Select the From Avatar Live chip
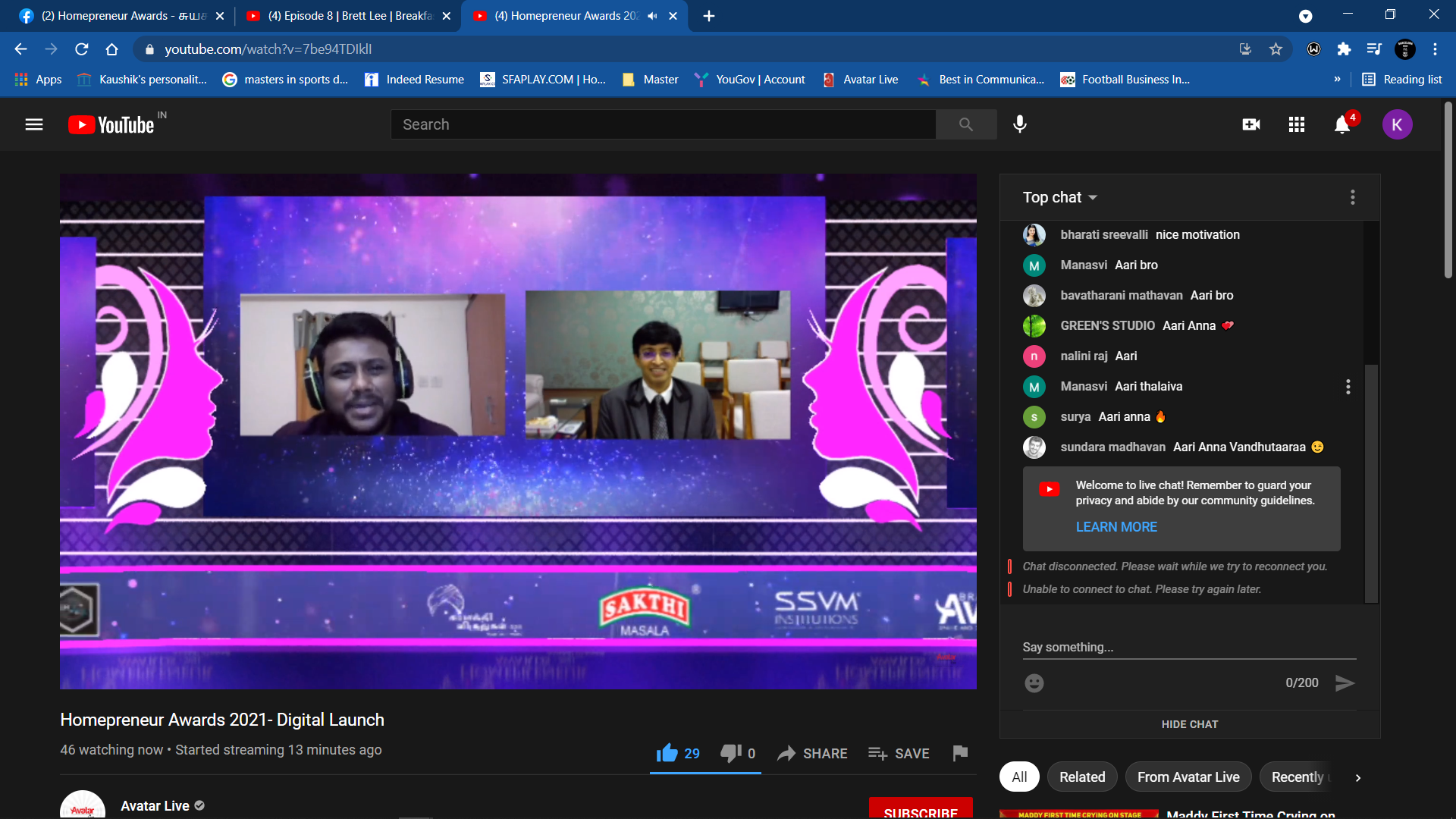1456x819 pixels. (x=1188, y=777)
